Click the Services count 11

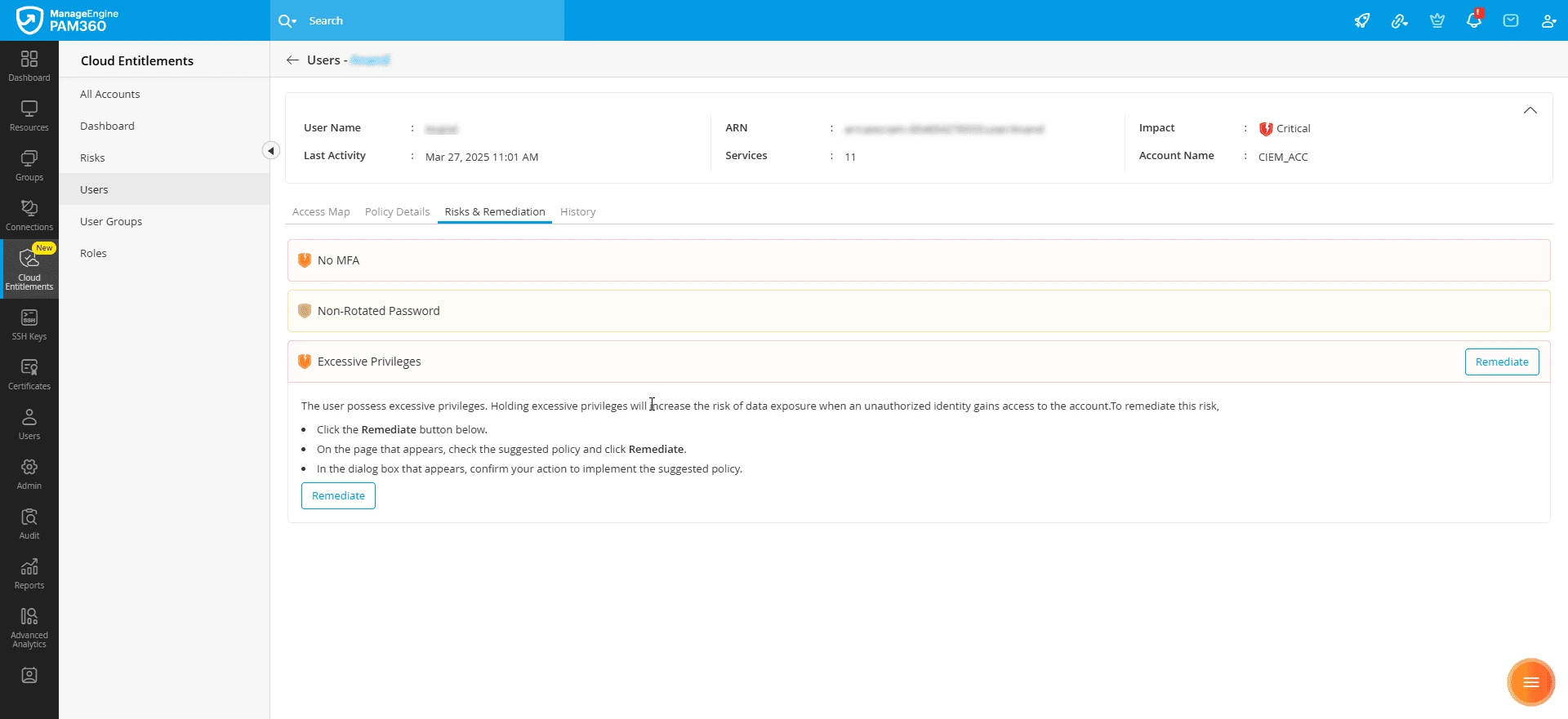(850, 157)
